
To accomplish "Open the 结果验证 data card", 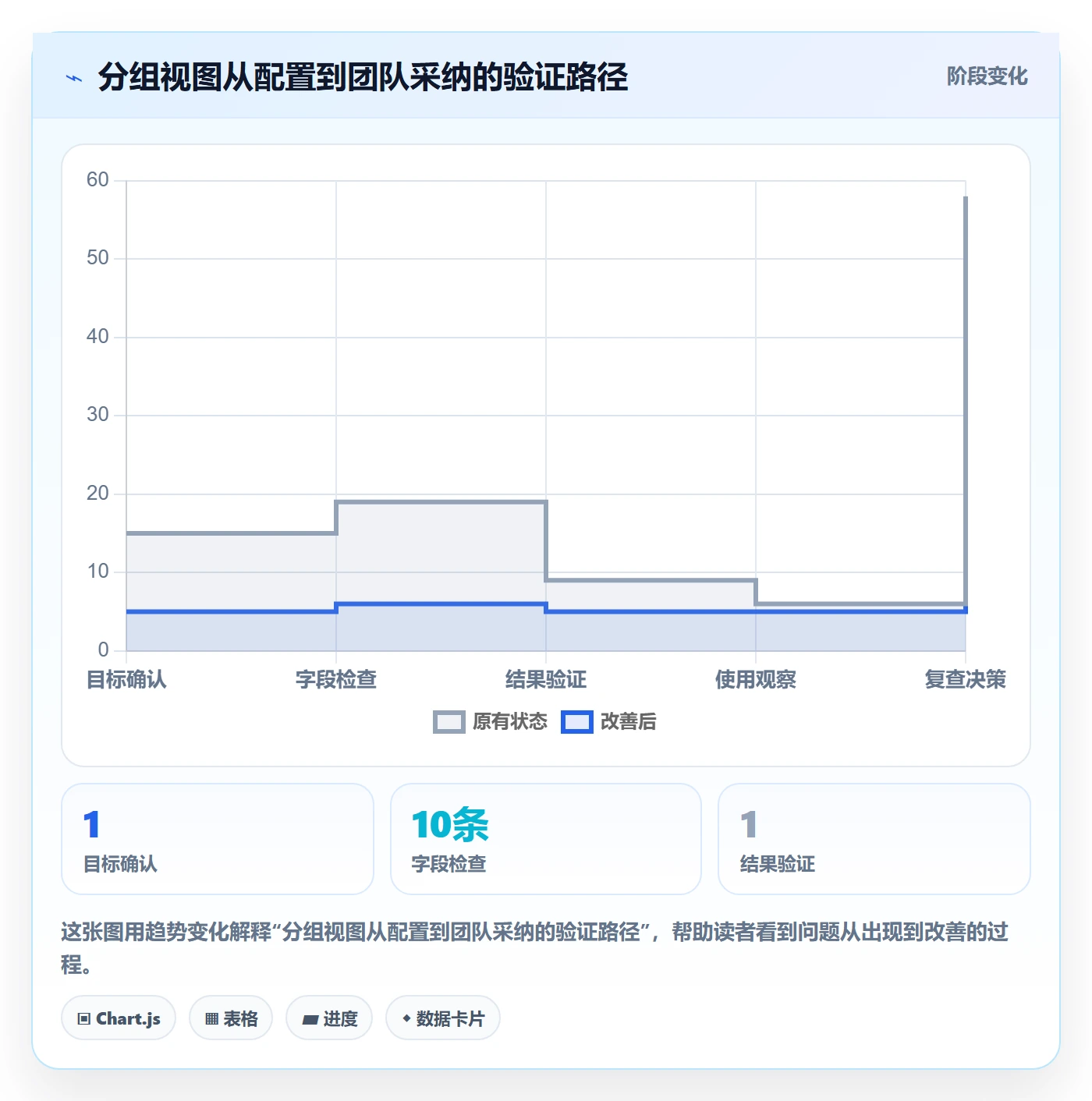I will click(874, 839).
